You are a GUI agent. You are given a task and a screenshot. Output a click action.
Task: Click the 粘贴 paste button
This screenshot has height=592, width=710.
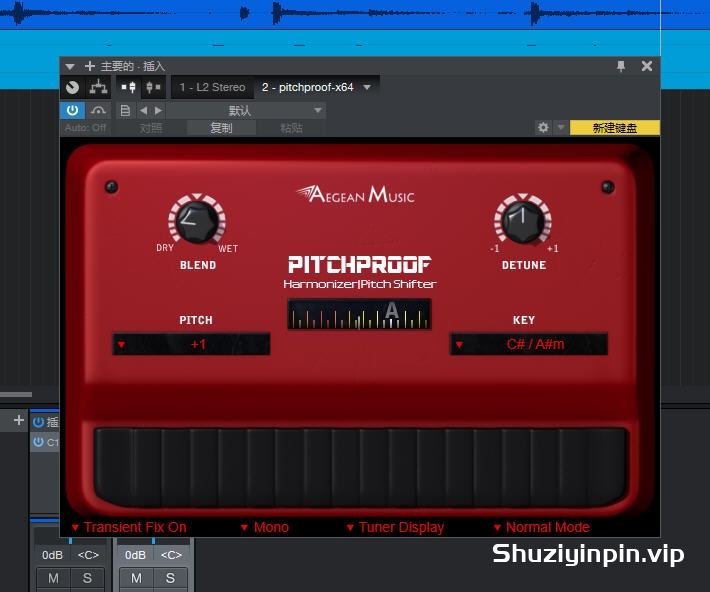tap(291, 128)
